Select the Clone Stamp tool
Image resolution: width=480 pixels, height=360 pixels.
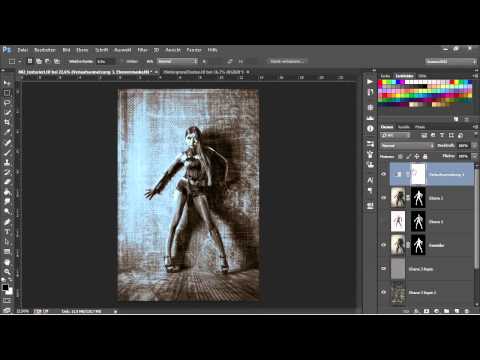click(7, 163)
